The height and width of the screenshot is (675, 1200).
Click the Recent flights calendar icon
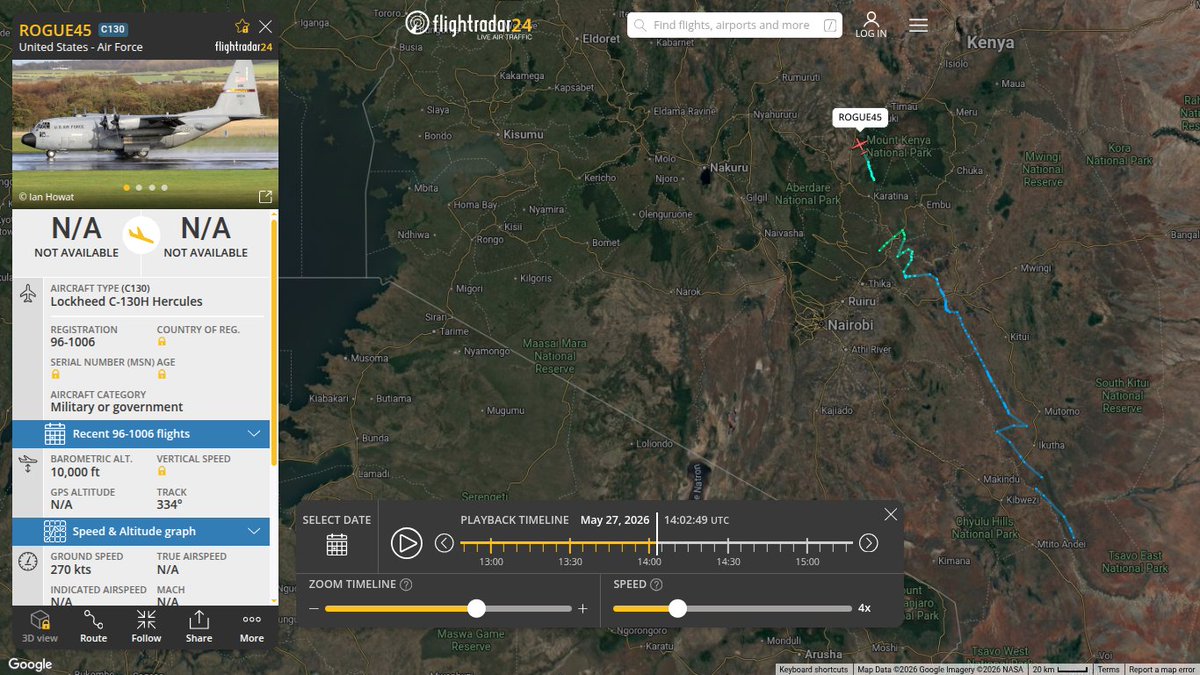[55, 434]
